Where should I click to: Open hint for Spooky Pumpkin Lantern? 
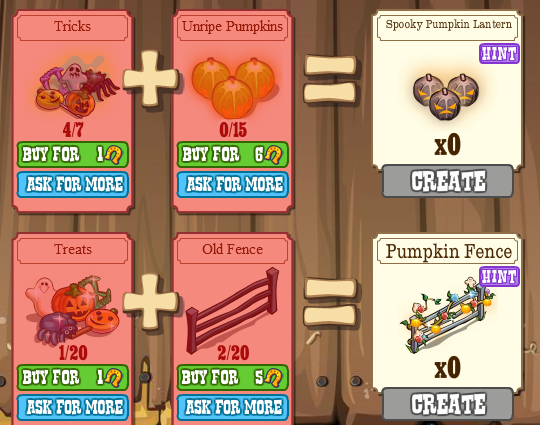(499, 54)
